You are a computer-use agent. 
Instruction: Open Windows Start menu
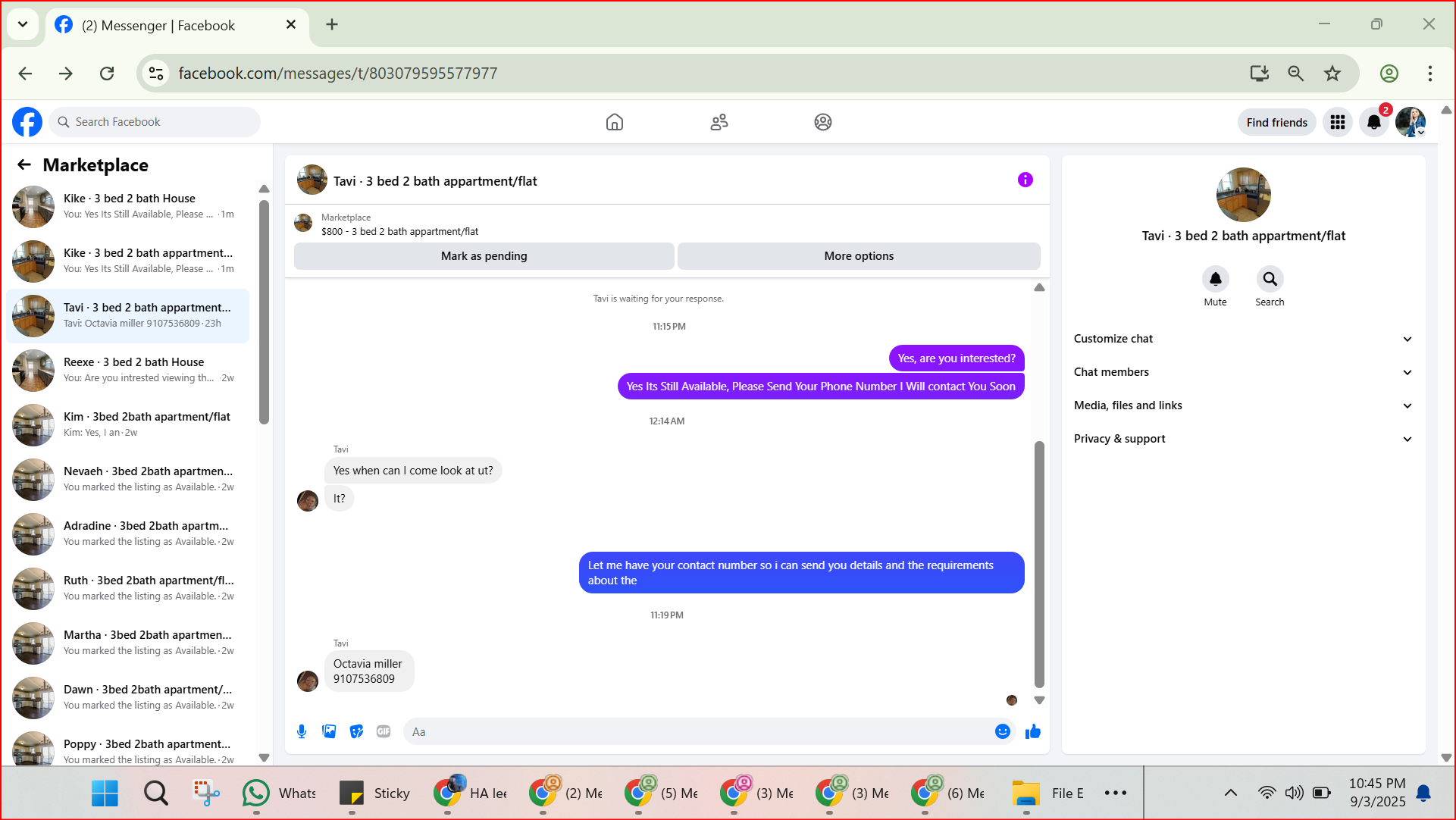105,793
